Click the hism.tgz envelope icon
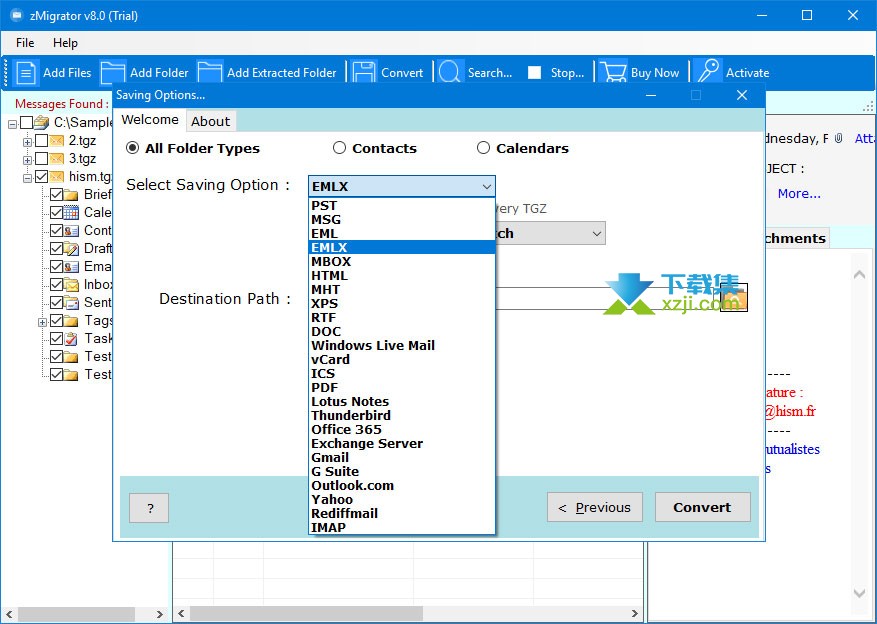 [x=56, y=177]
